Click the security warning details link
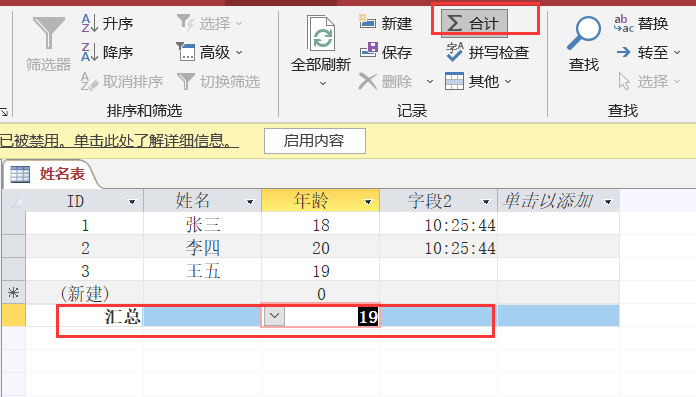This screenshot has height=397, width=696. pyautogui.click(x=119, y=141)
